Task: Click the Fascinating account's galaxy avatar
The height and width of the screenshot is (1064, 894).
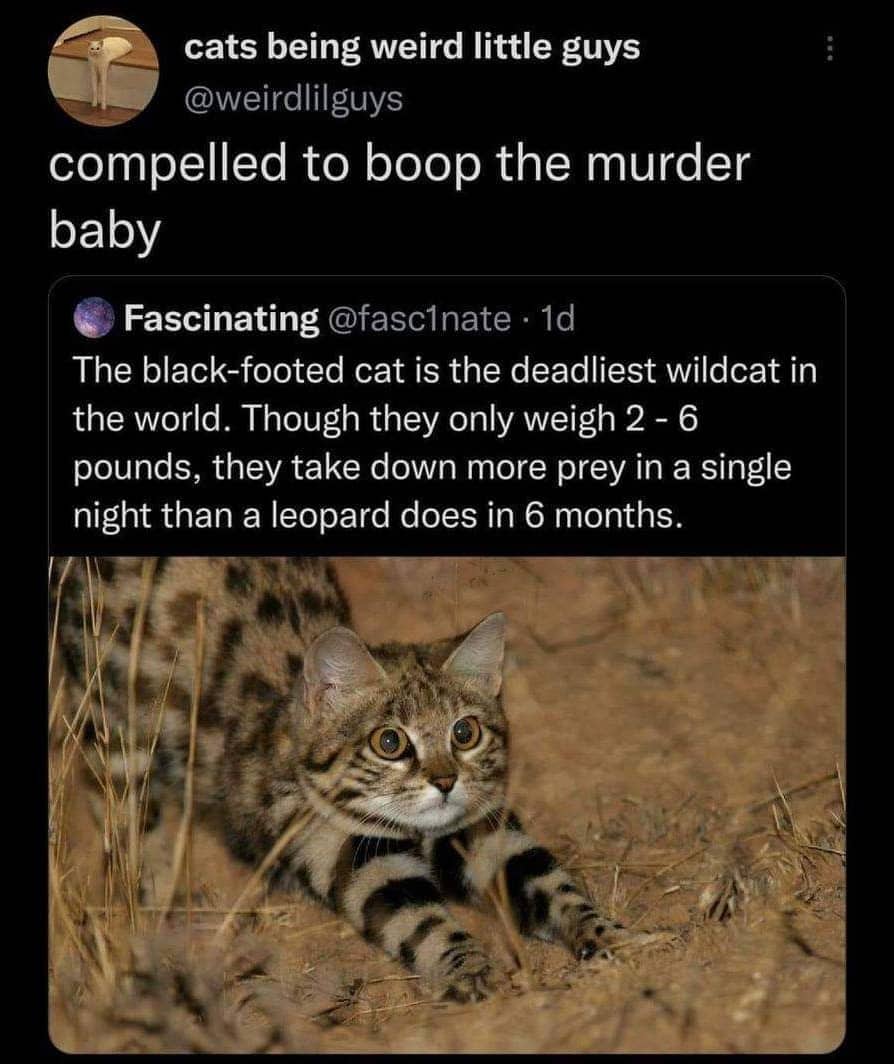Action: click(94, 317)
